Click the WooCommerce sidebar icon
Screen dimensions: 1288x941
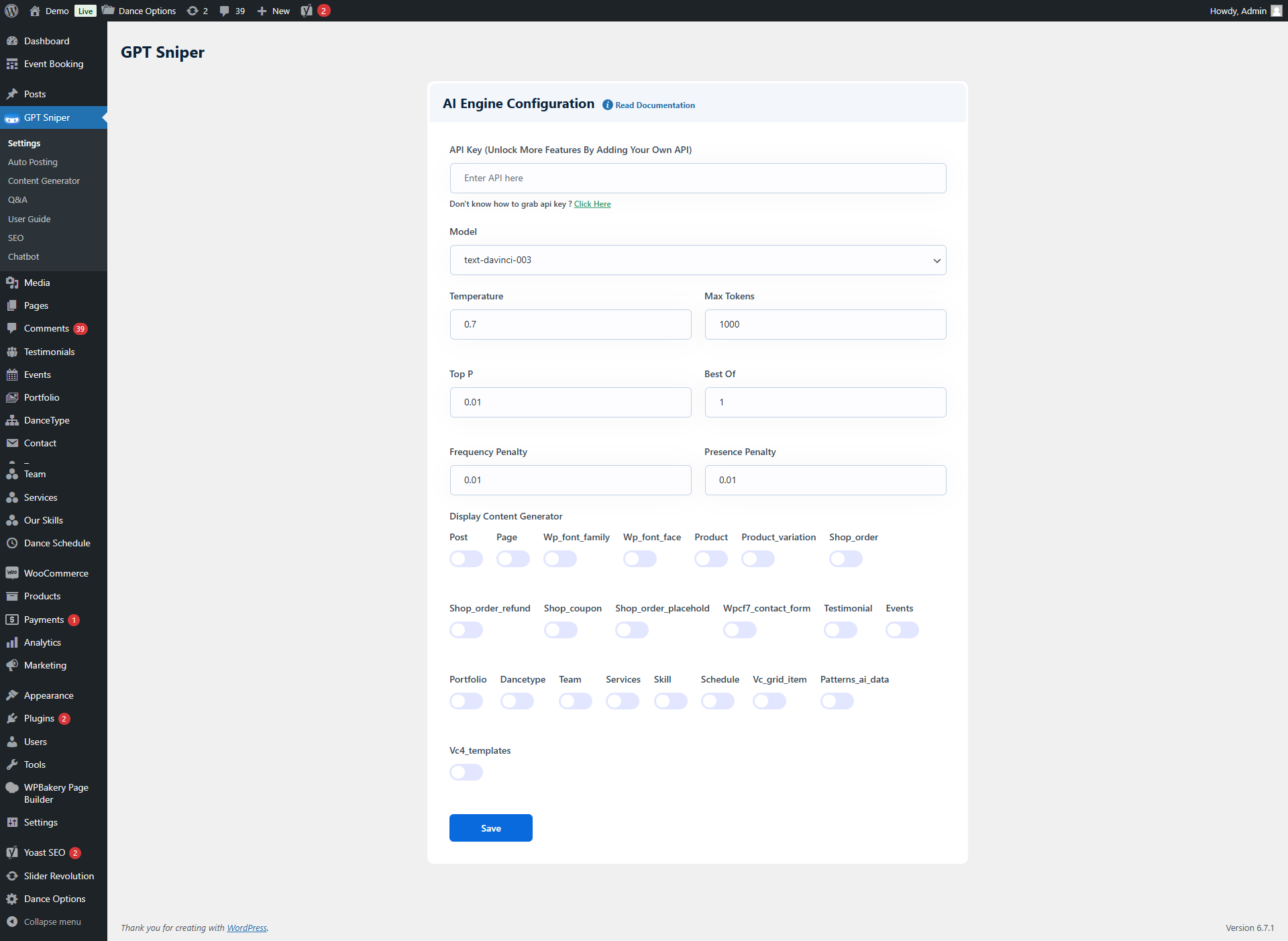tap(12, 573)
